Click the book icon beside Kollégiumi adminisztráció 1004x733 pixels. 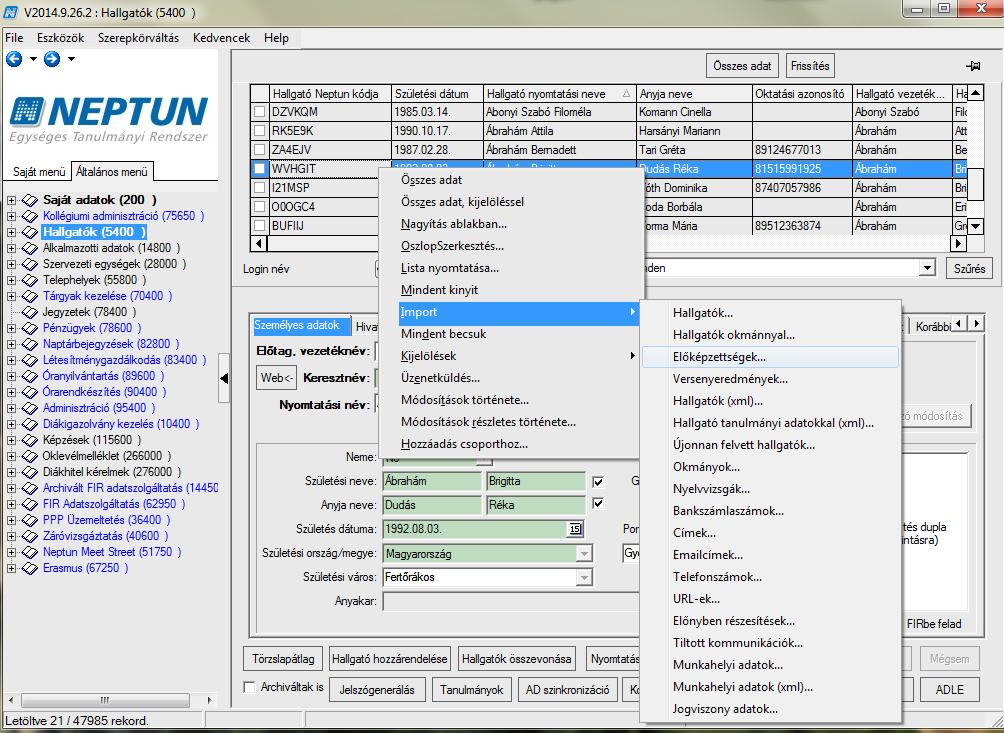(x=30, y=216)
